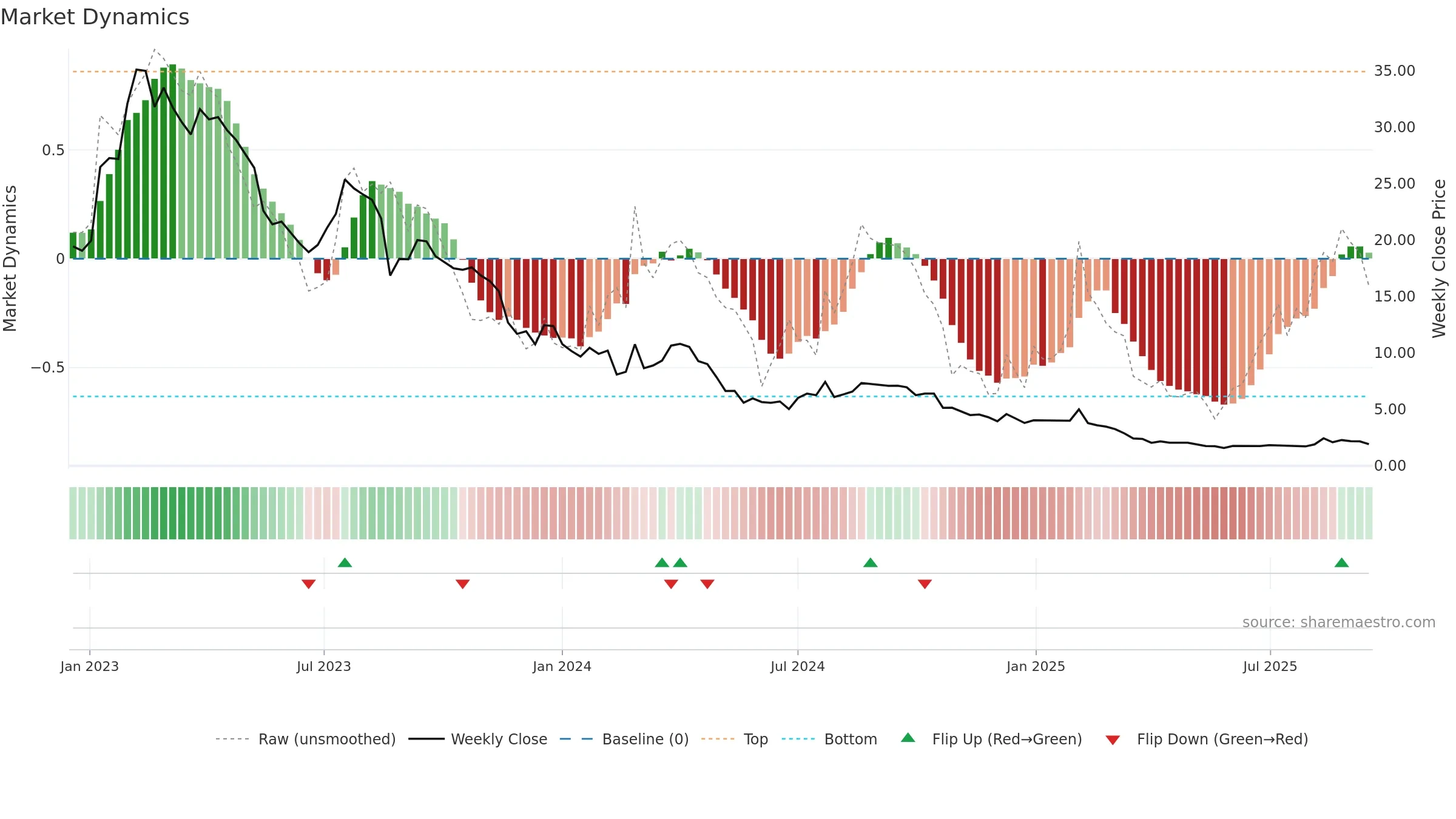Click the 5.00 price axis tick
Screen dimensions: 1456x819
1390,409
